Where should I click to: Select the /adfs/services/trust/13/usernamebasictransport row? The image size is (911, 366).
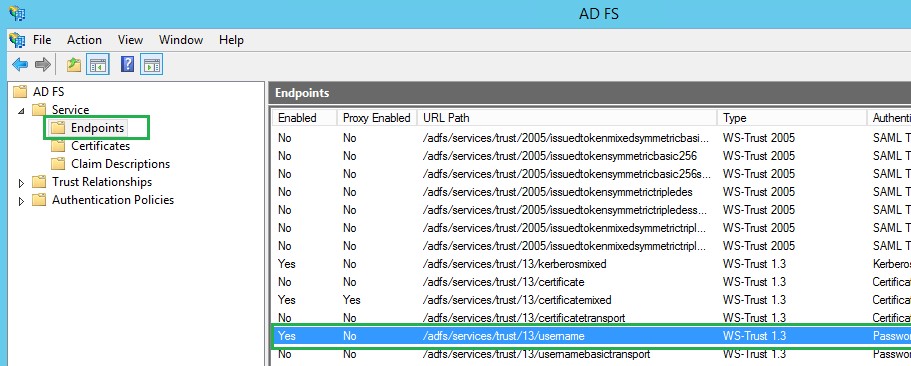pyautogui.click(x=592, y=354)
